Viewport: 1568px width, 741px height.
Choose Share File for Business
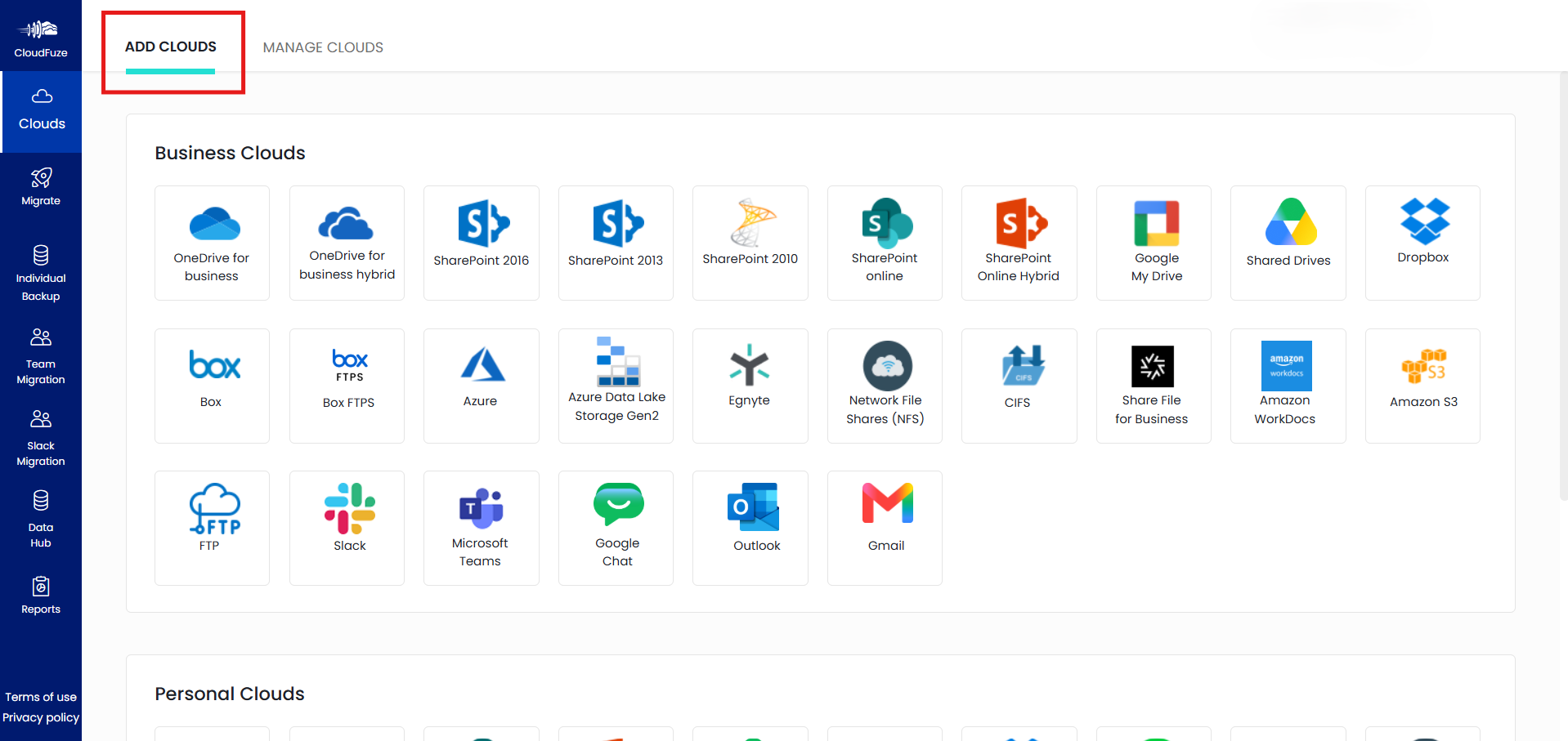point(1154,386)
